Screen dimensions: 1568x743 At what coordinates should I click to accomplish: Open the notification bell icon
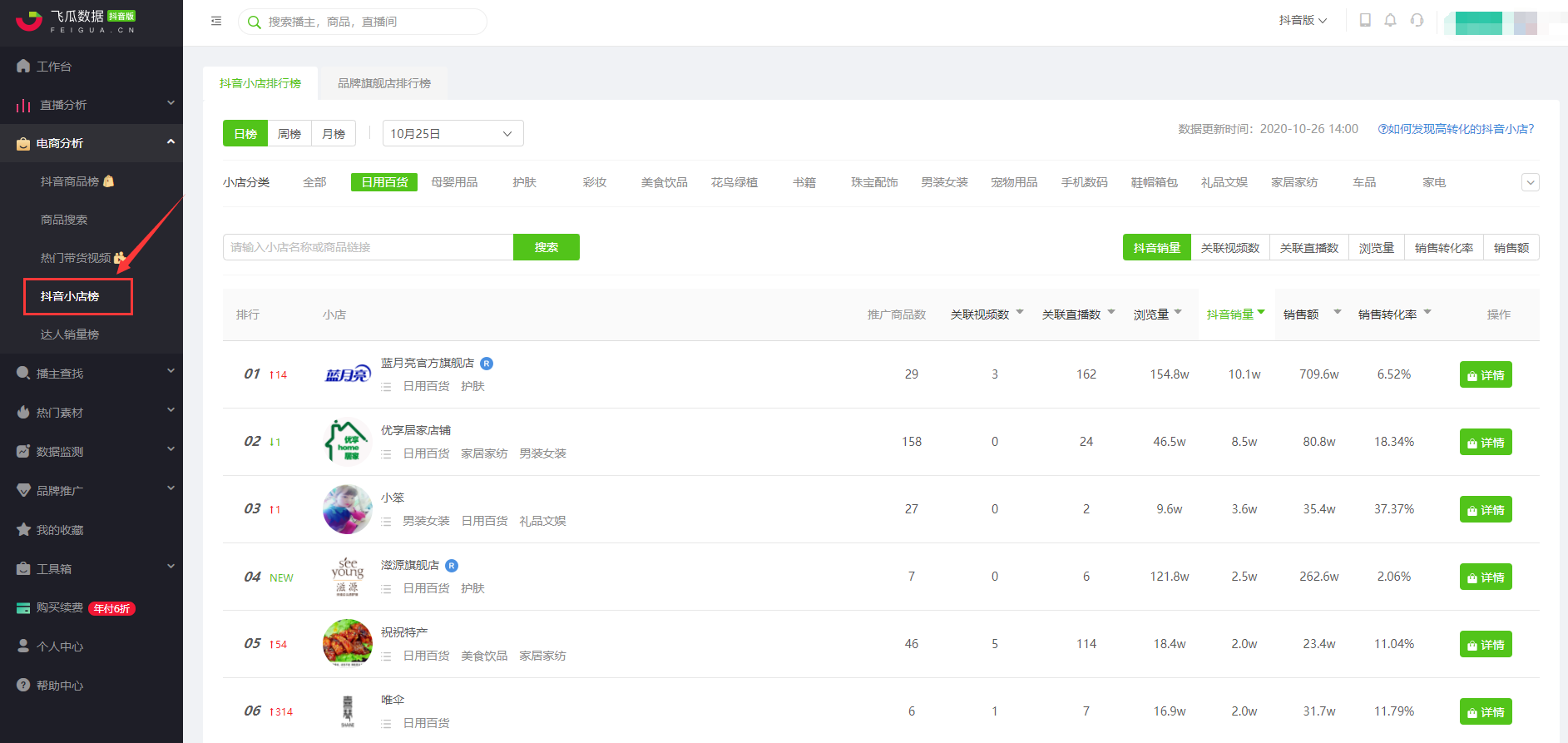pos(1390,20)
